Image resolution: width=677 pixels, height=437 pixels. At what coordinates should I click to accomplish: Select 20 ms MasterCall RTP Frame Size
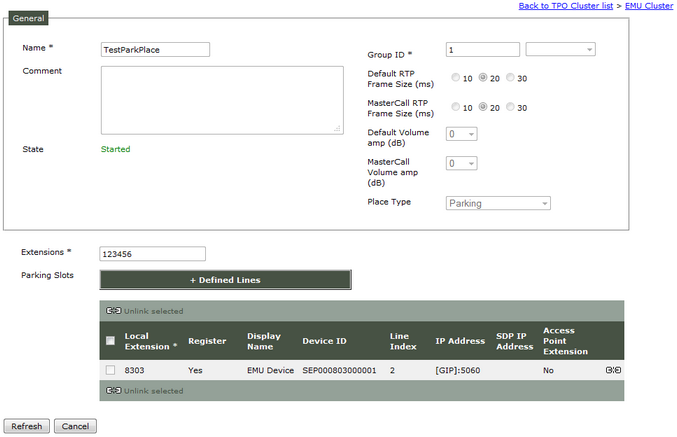(483, 107)
